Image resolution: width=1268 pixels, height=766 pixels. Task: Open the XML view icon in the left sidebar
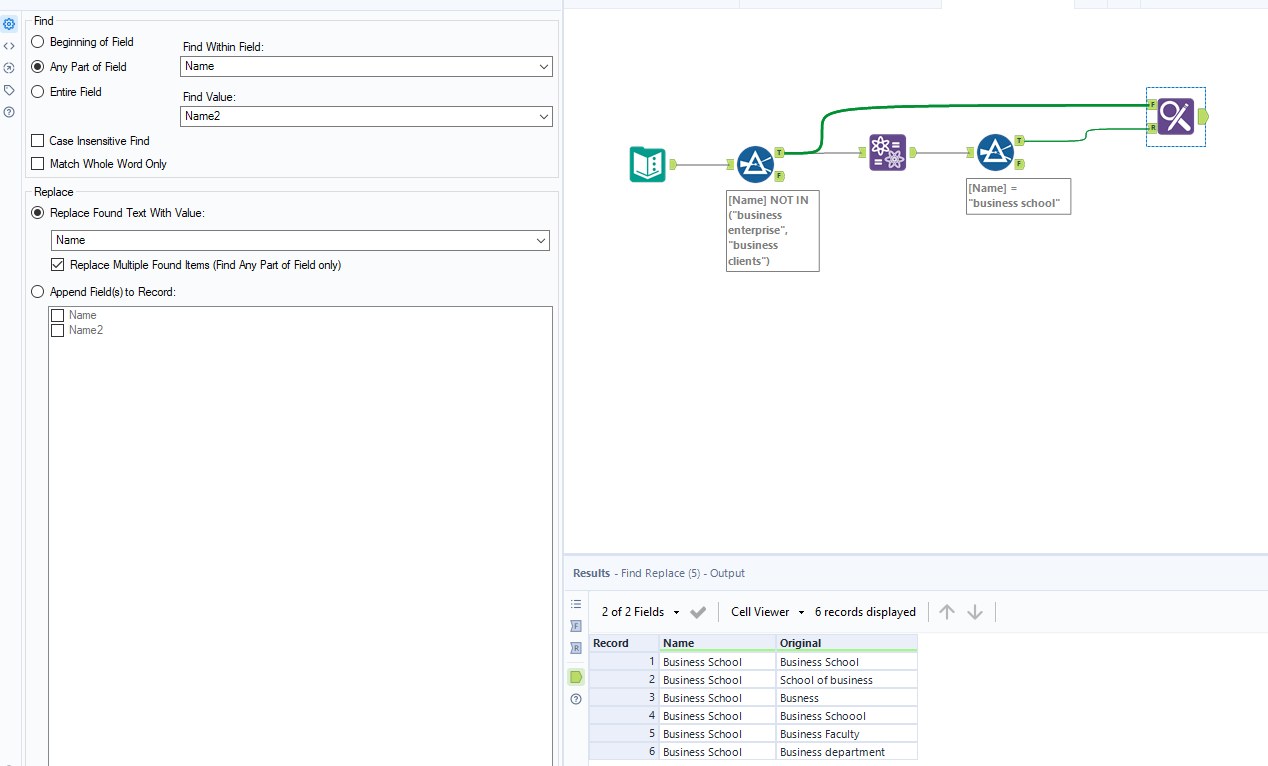click(x=9, y=45)
